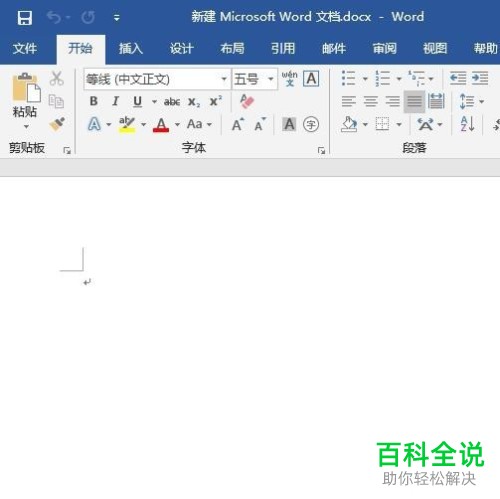Open the phonetic guide (wén) tool
This screenshot has height=499, width=500.
[290, 79]
